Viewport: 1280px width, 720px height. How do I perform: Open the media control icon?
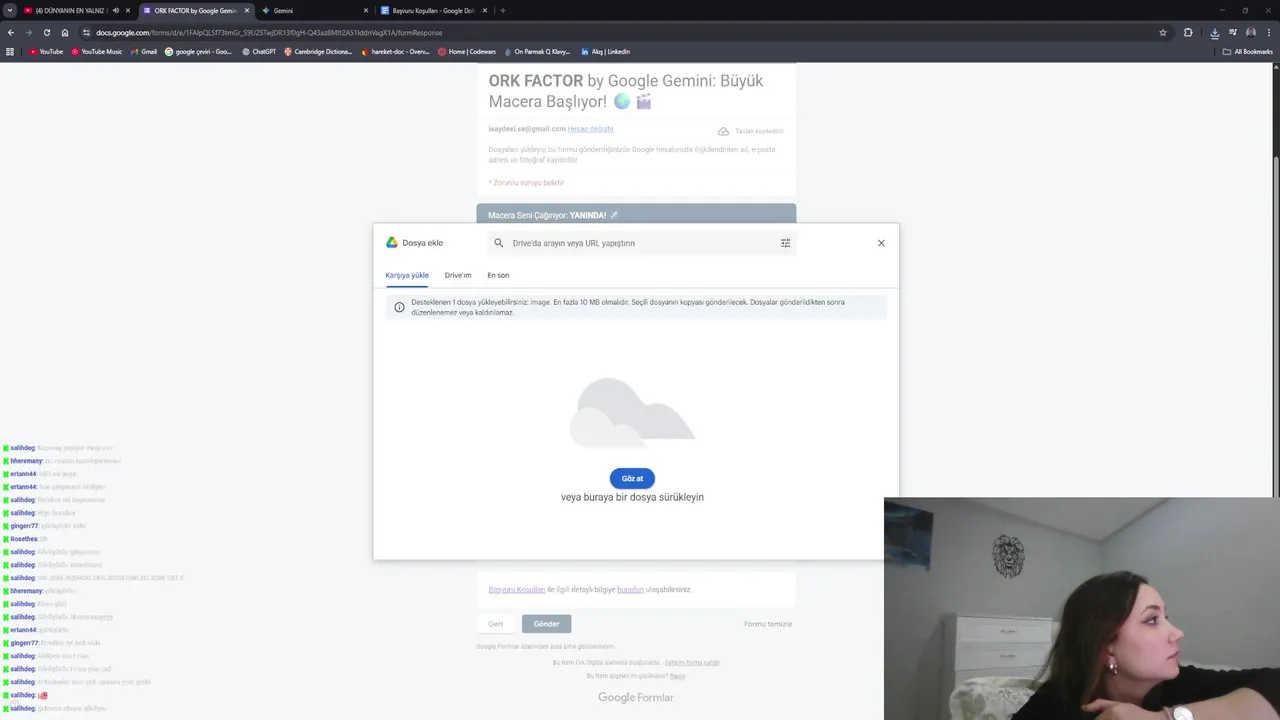coord(1233,32)
